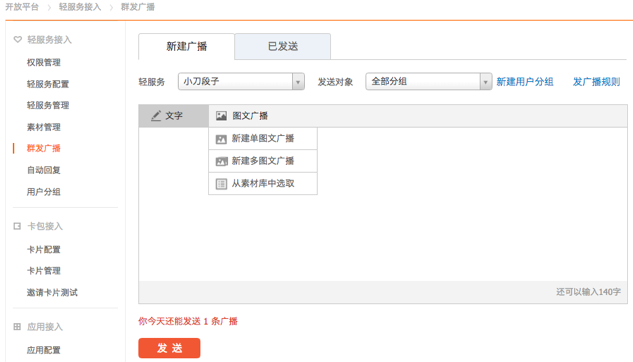Navigate to 开放平台 in the breadcrumb

22,7
